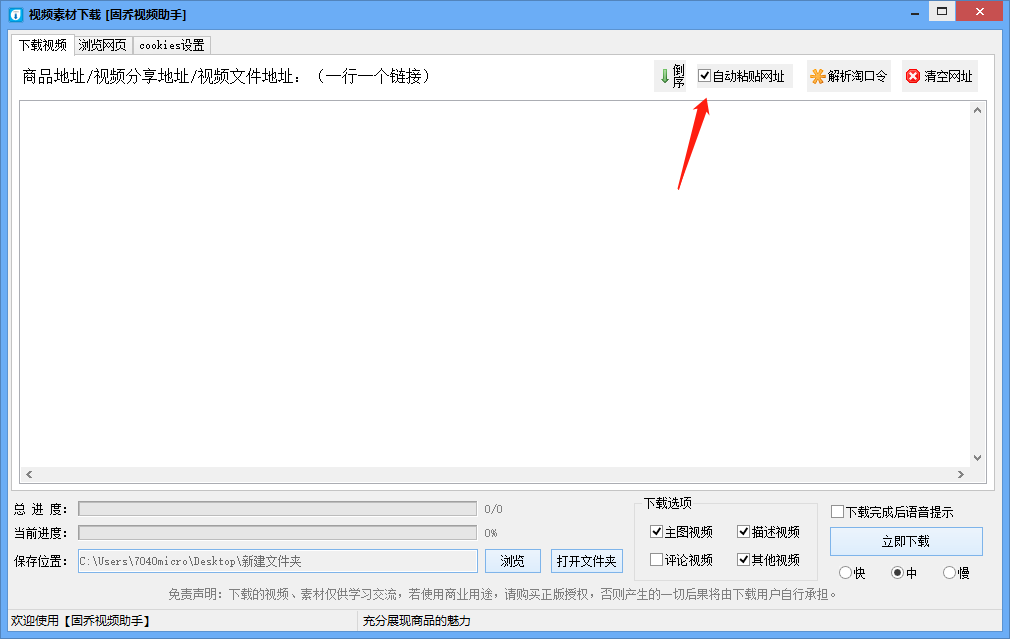The image size is (1010, 639).
Task: Click the 立即下载 download button
Action: (906, 541)
